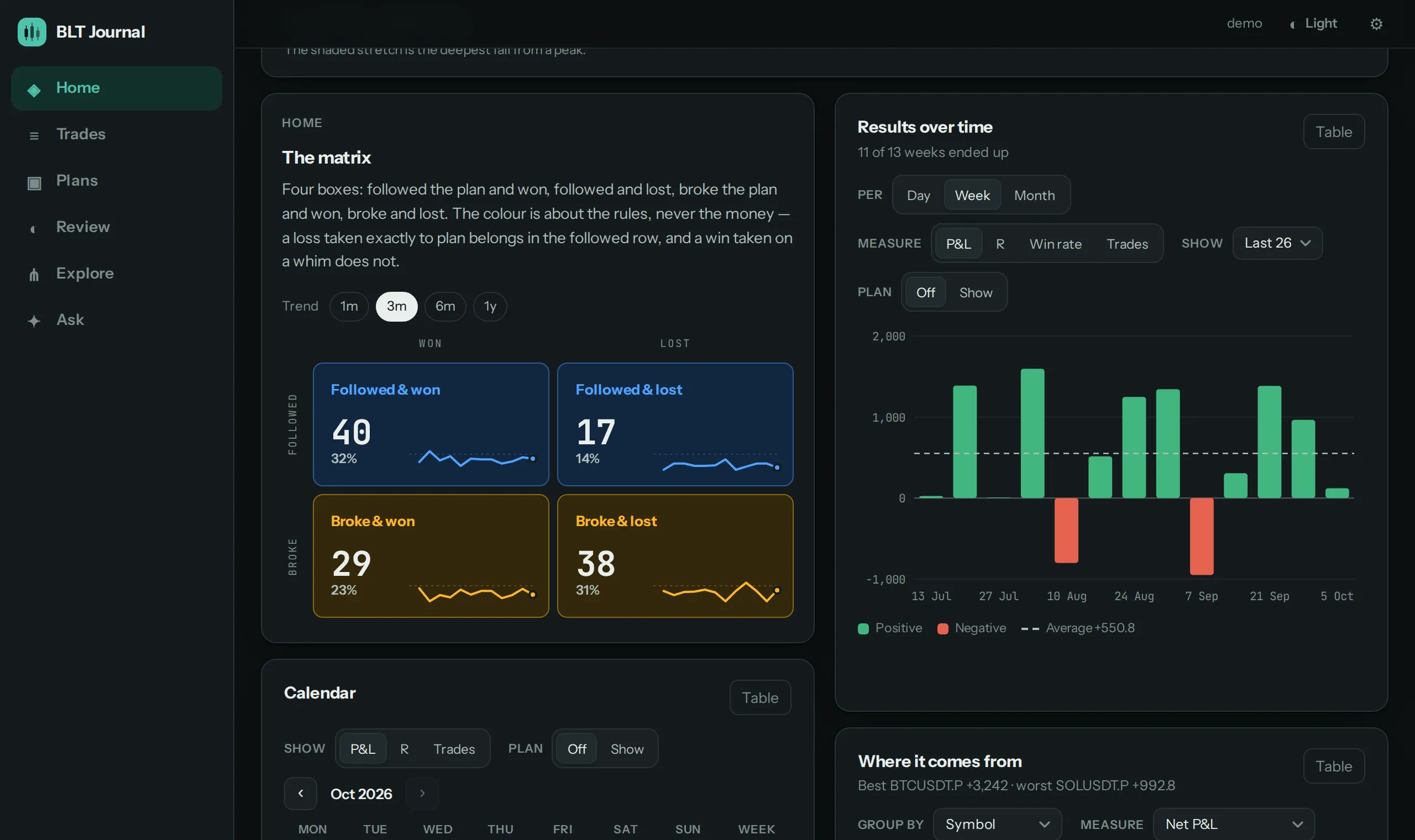
Task: Set Results per Month
Action: 1034,195
